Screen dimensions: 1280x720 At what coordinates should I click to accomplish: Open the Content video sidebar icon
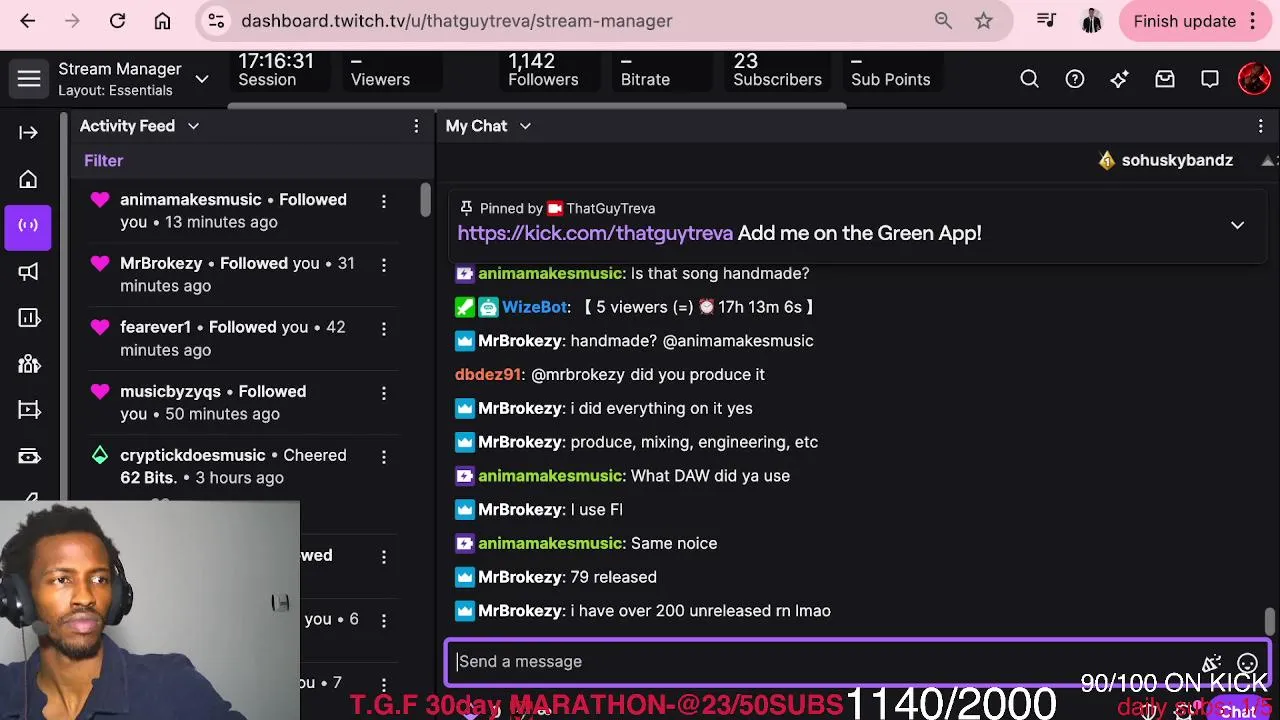pyautogui.click(x=28, y=410)
